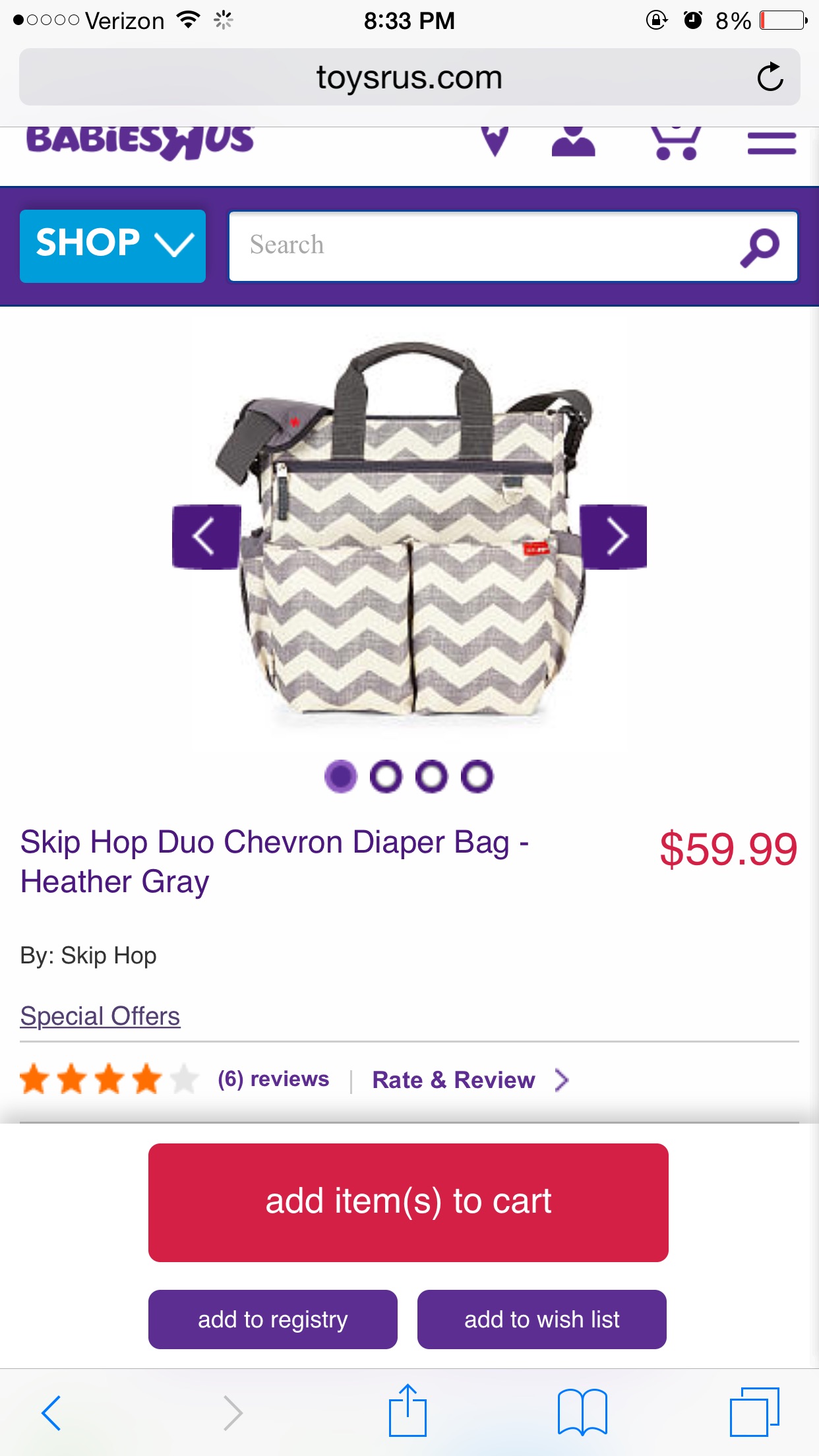The image size is (819, 1456).
Task: Select the fourth image carousel dot
Action: tap(477, 776)
